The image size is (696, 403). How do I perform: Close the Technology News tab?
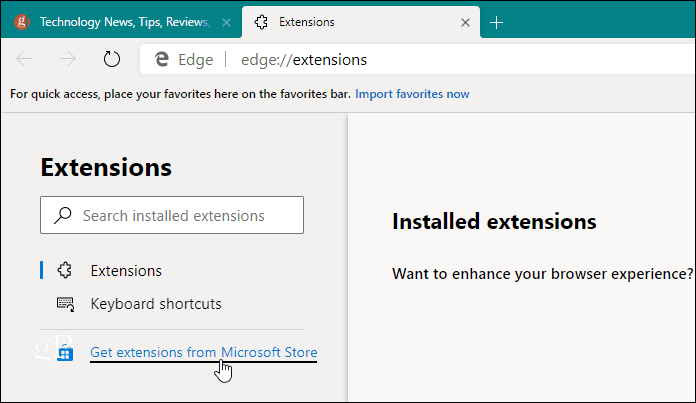click(x=226, y=22)
